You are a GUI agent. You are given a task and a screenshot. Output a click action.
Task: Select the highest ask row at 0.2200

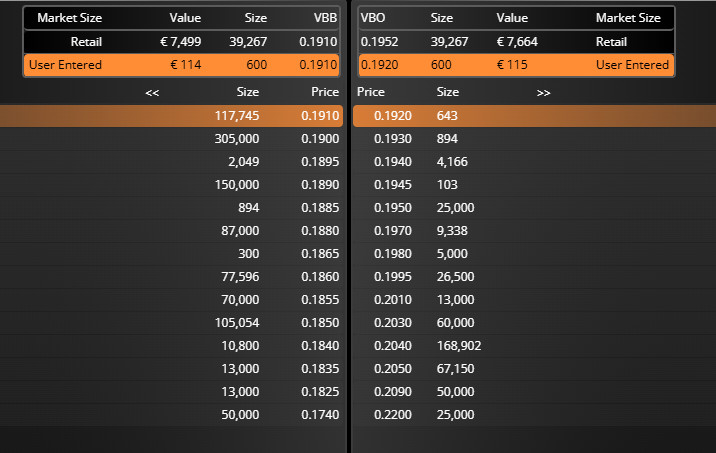(534, 415)
